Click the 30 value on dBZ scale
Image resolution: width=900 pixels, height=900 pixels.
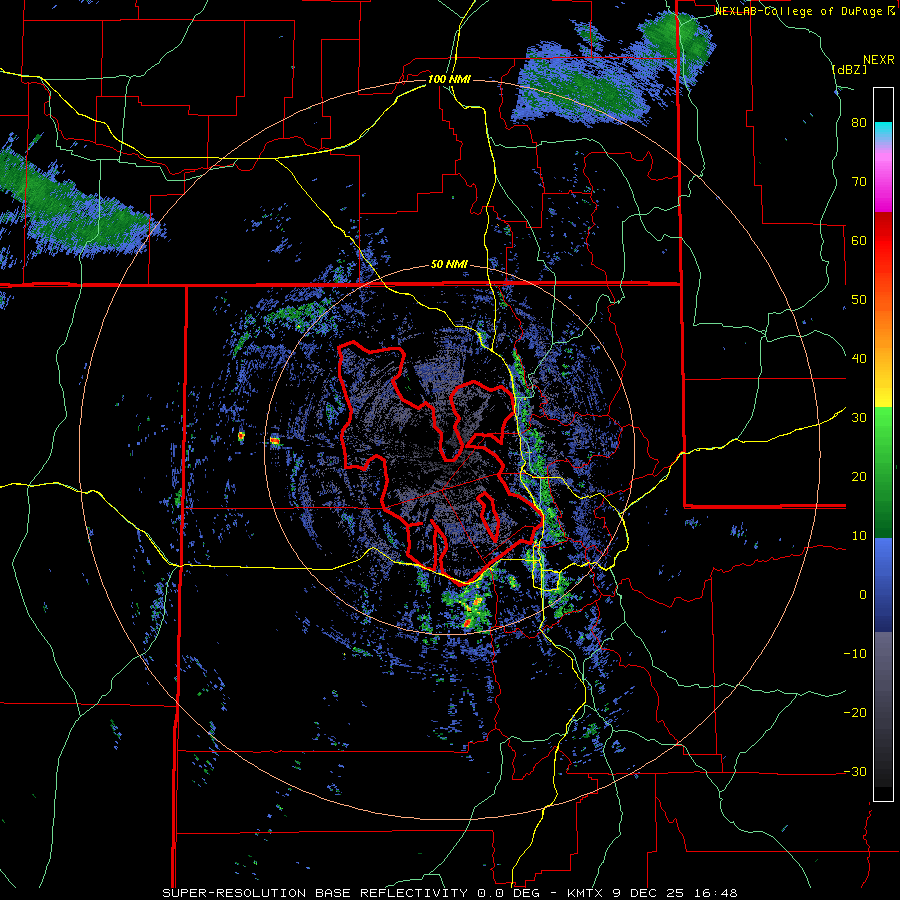pos(859,418)
